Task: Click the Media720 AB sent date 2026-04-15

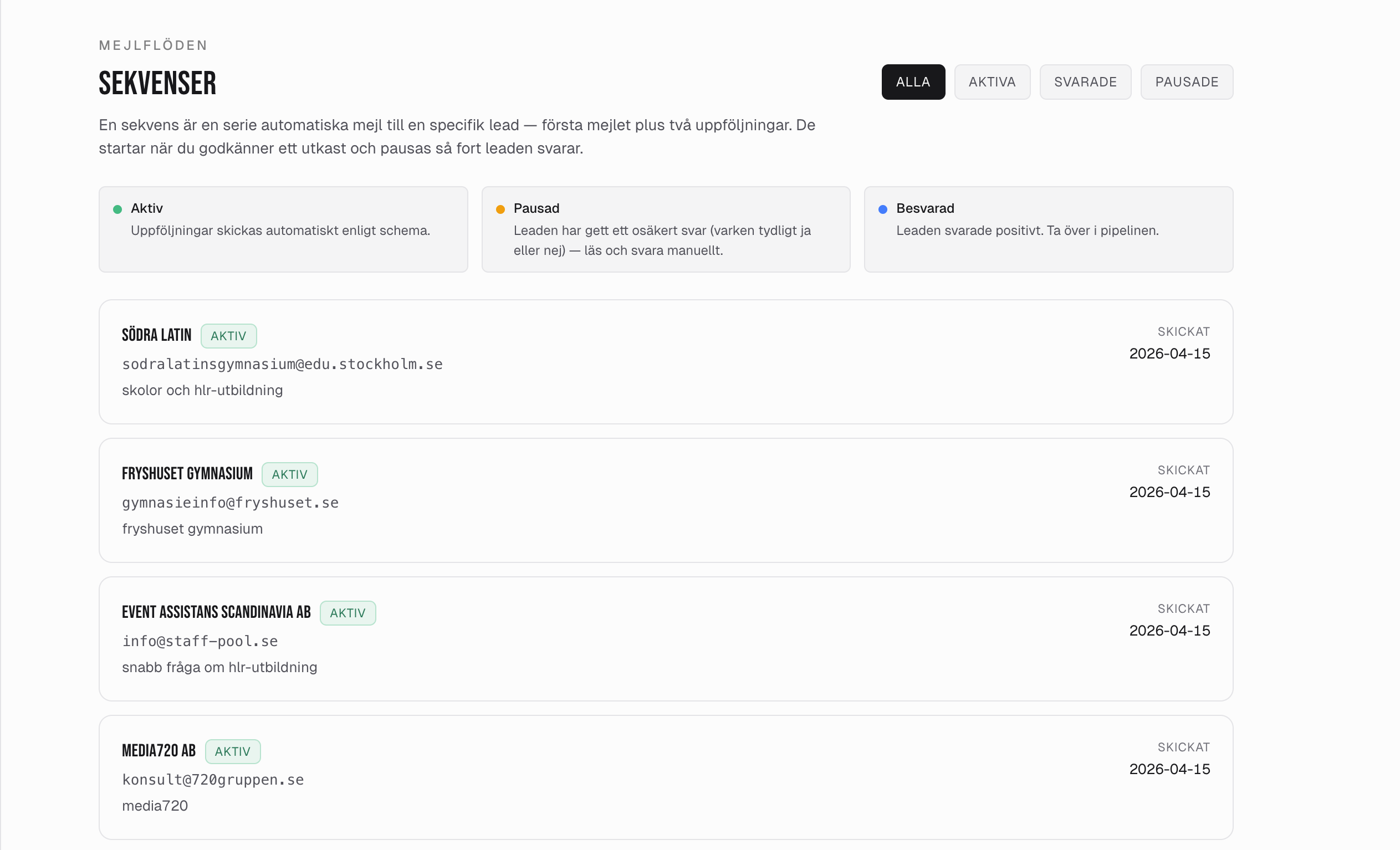Action: click(x=1169, y=769)
